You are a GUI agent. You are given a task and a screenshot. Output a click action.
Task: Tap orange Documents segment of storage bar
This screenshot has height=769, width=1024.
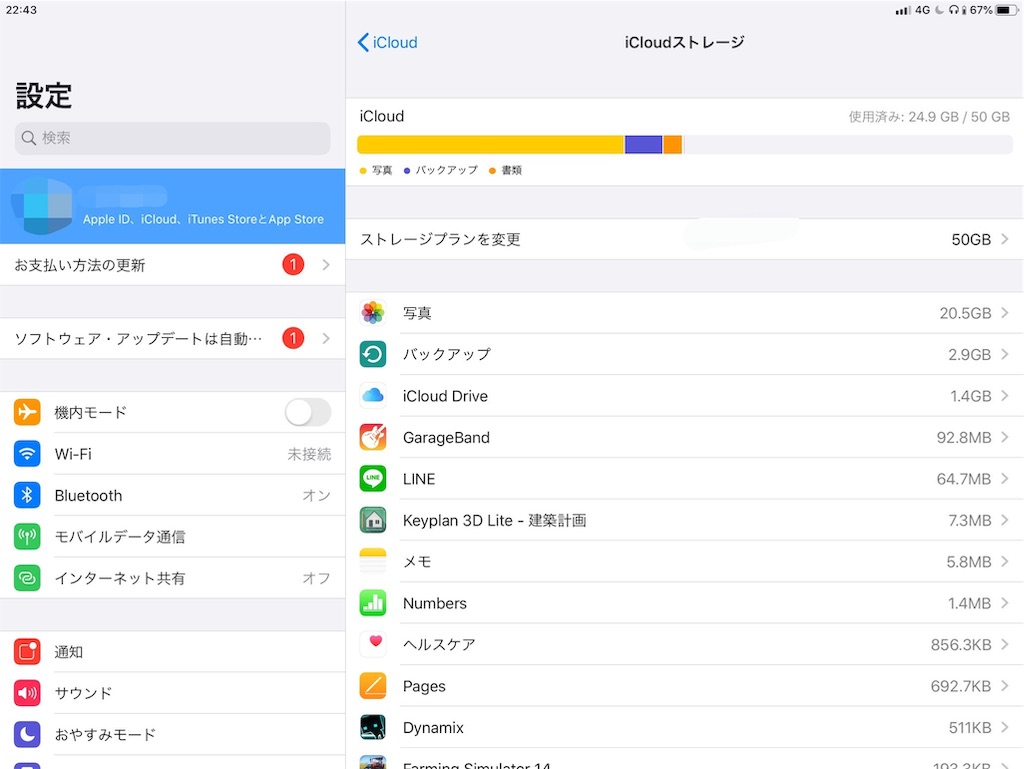pyautogui.click(x=673, y=144)
